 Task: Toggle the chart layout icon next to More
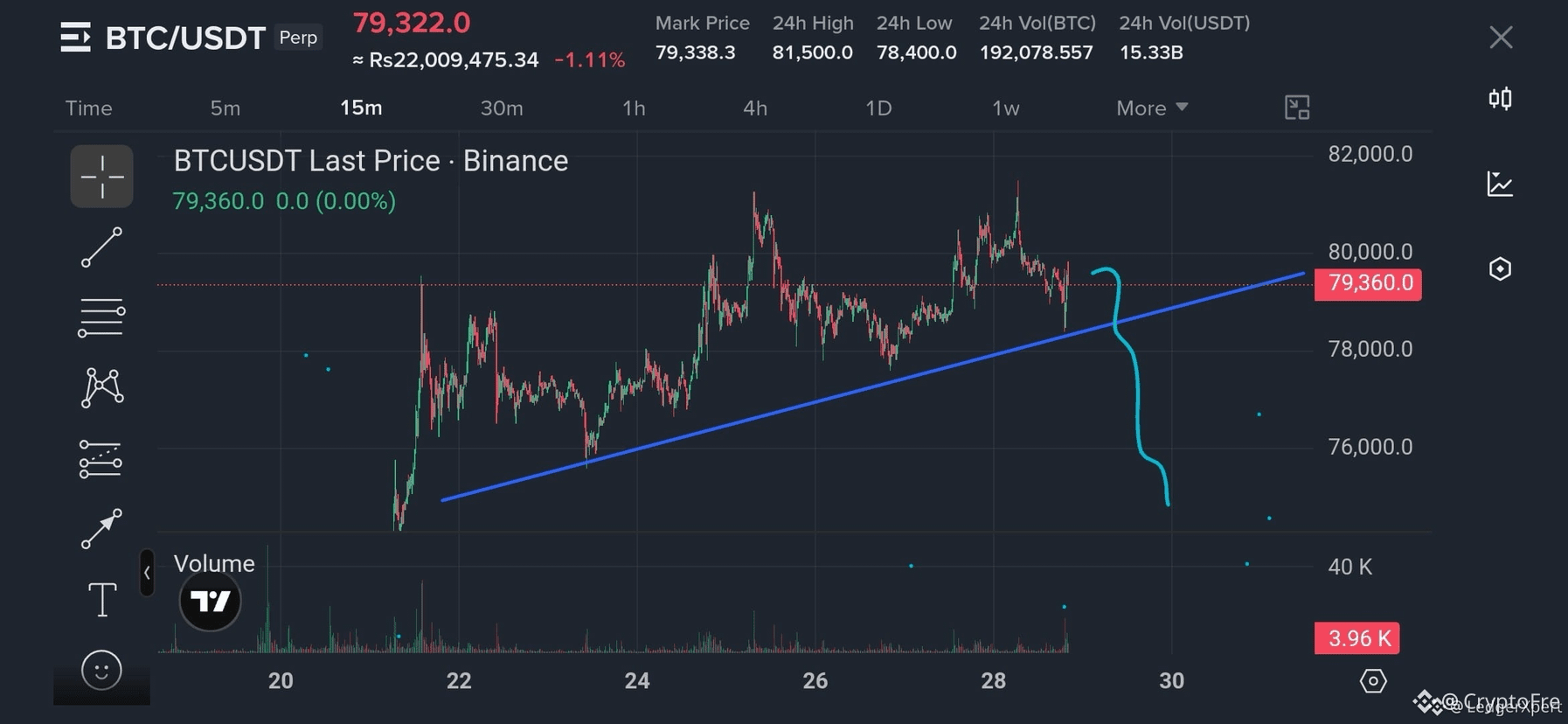tap(1297, 108)
